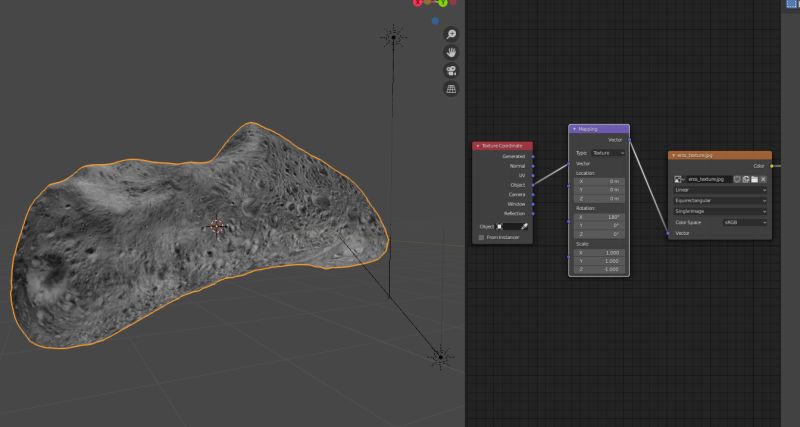Click the Scale X 1.000 field
The height and width of the screenshot is (427, 800).
click(599, 253)
